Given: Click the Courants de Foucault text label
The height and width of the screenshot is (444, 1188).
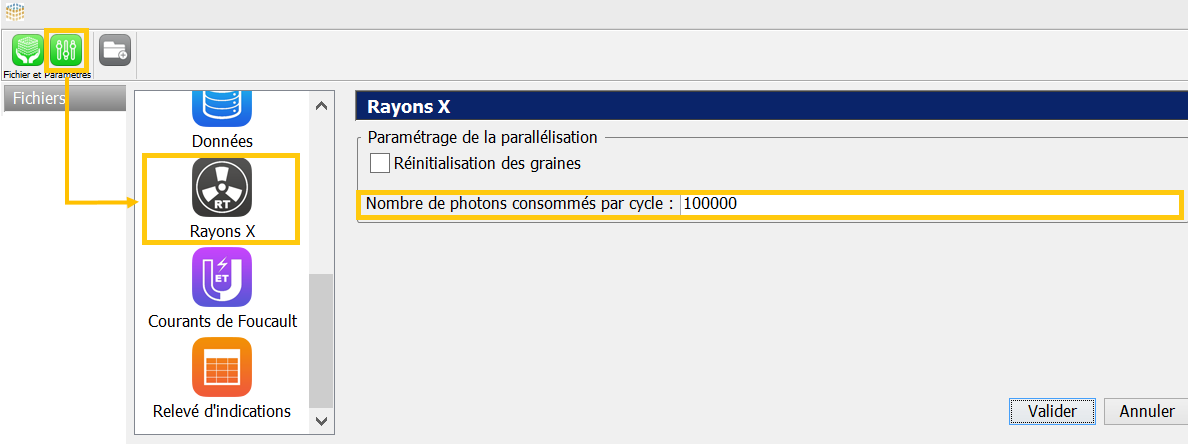Looking at the screenshot, I should point(222,321).
